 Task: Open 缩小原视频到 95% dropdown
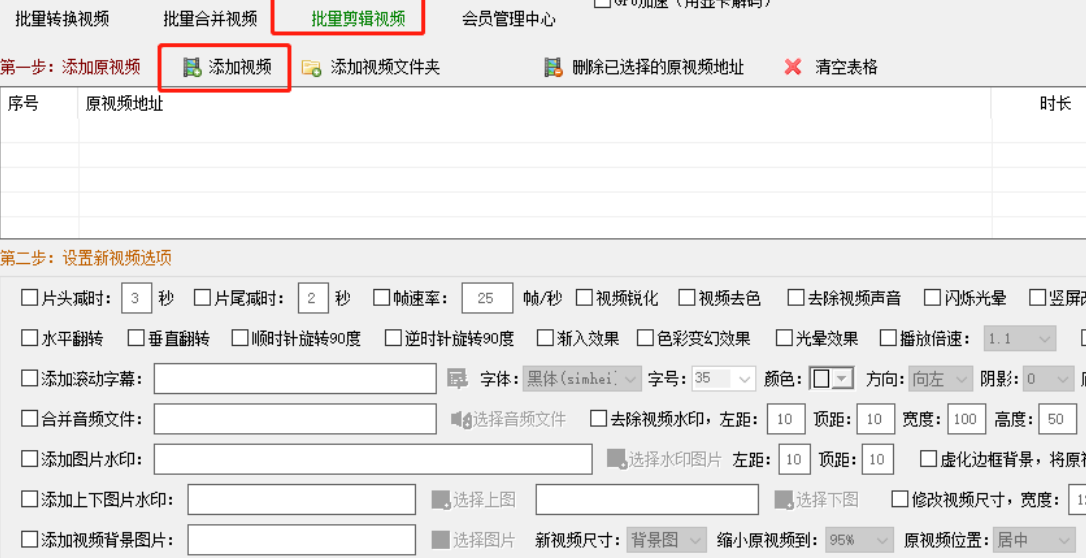point(860,540)
